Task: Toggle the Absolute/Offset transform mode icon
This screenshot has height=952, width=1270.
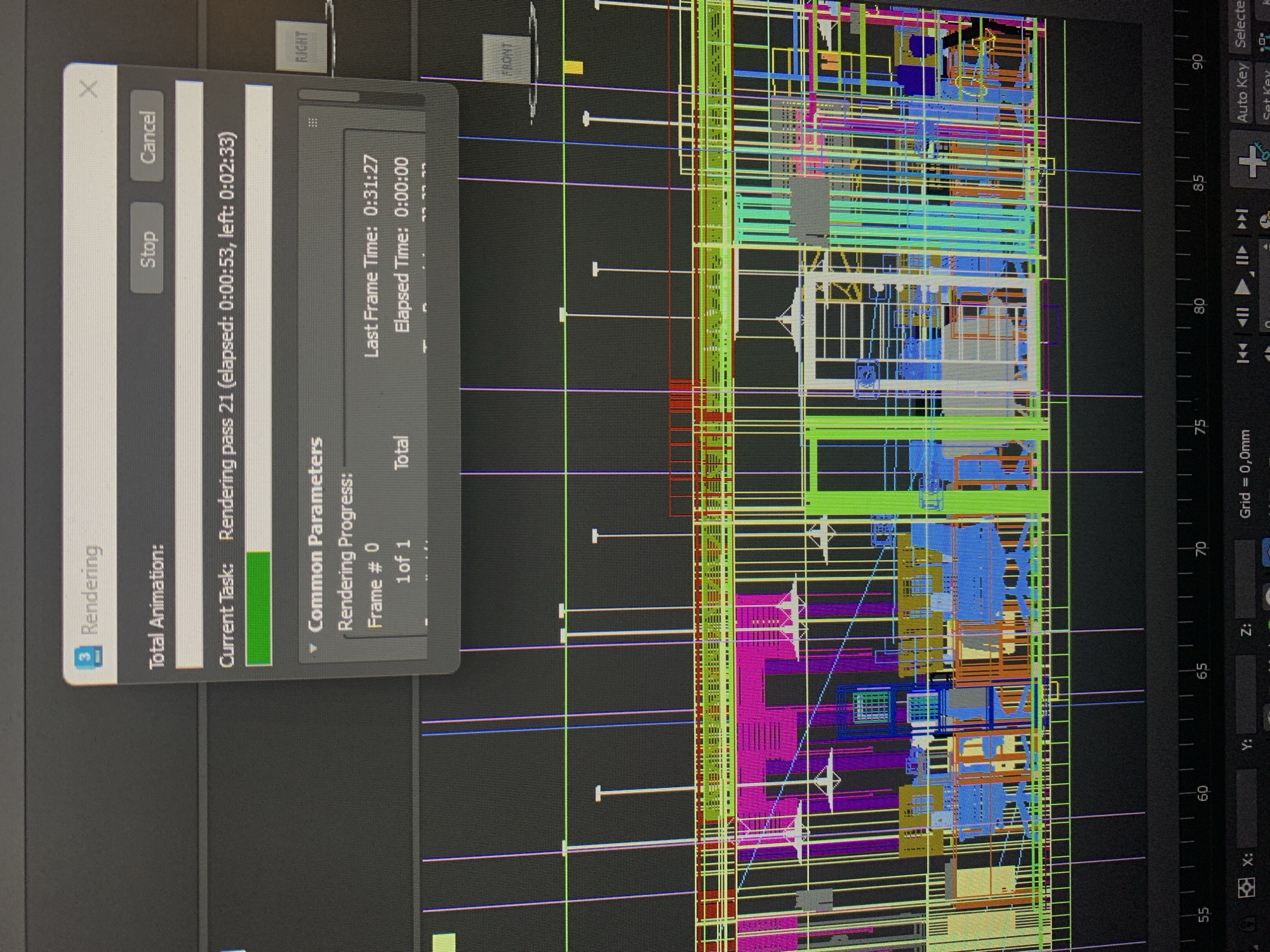Action: click(x=1246, y=887)
